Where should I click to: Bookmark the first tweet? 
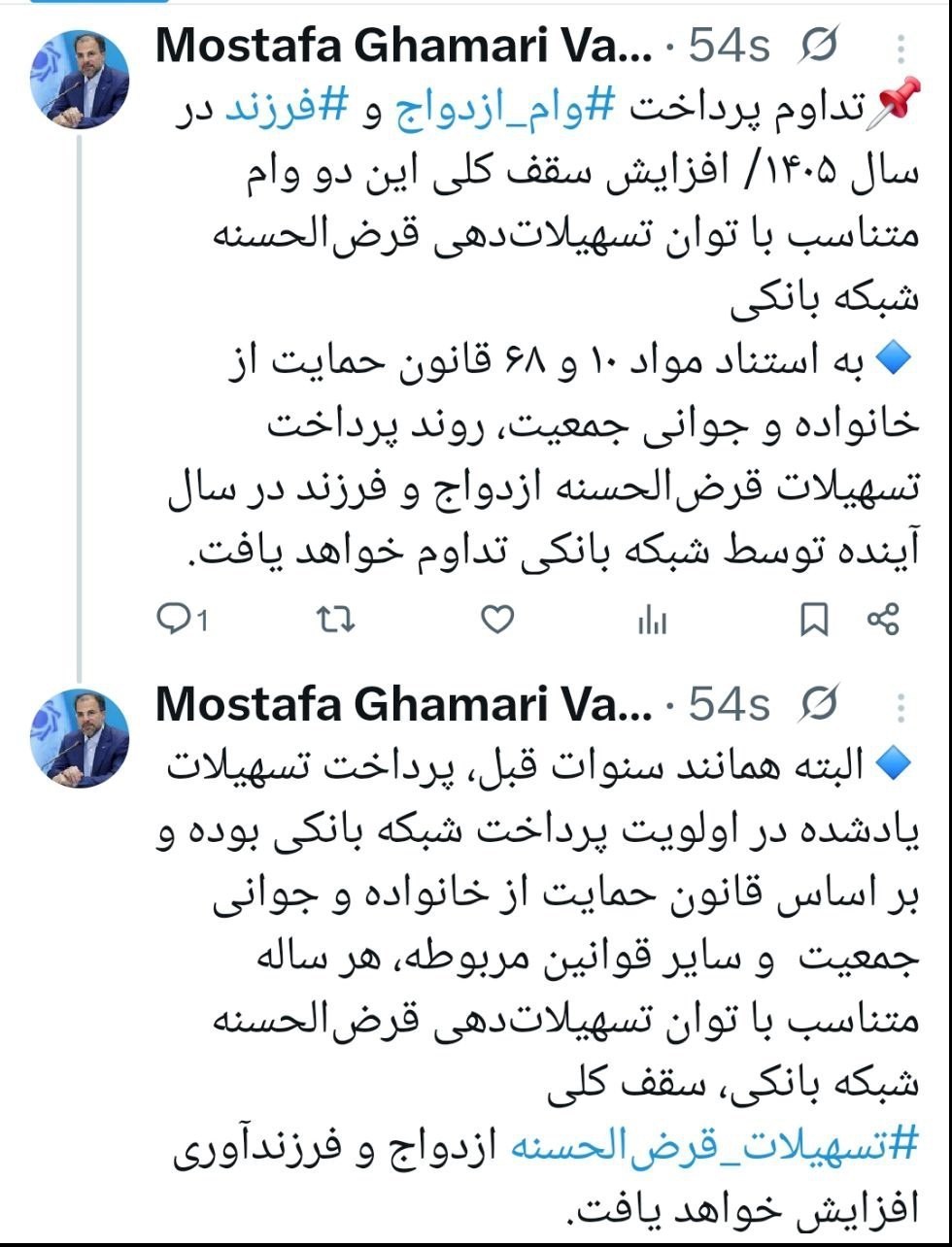[813, 619]
